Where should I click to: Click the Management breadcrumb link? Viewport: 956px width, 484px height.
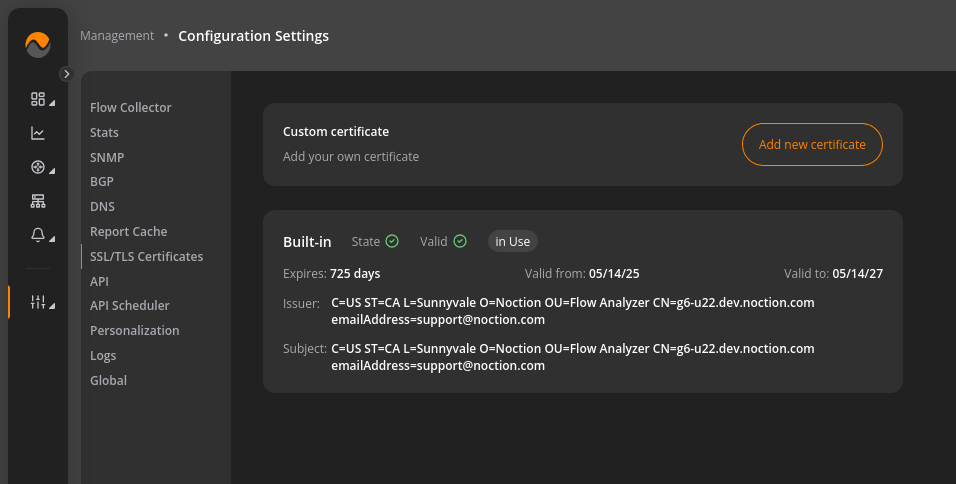coord(117,36)
